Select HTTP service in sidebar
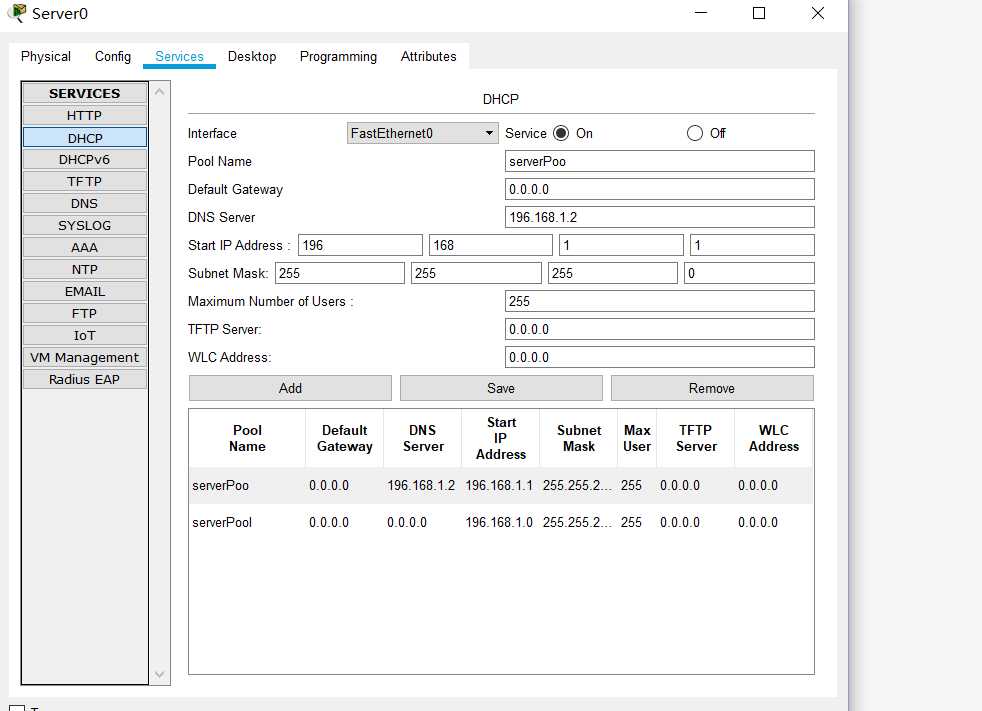This screenshot has width=982, height=711. click(85, 115)
